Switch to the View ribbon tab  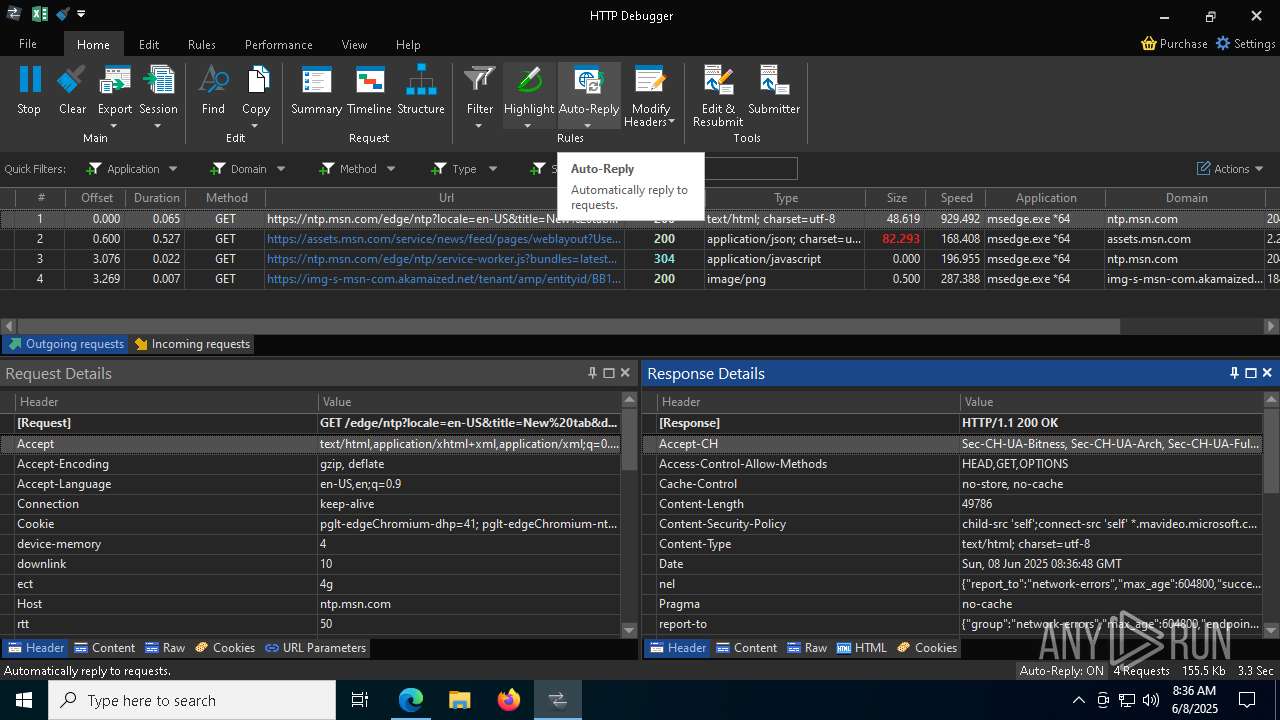tap(354, 44)
